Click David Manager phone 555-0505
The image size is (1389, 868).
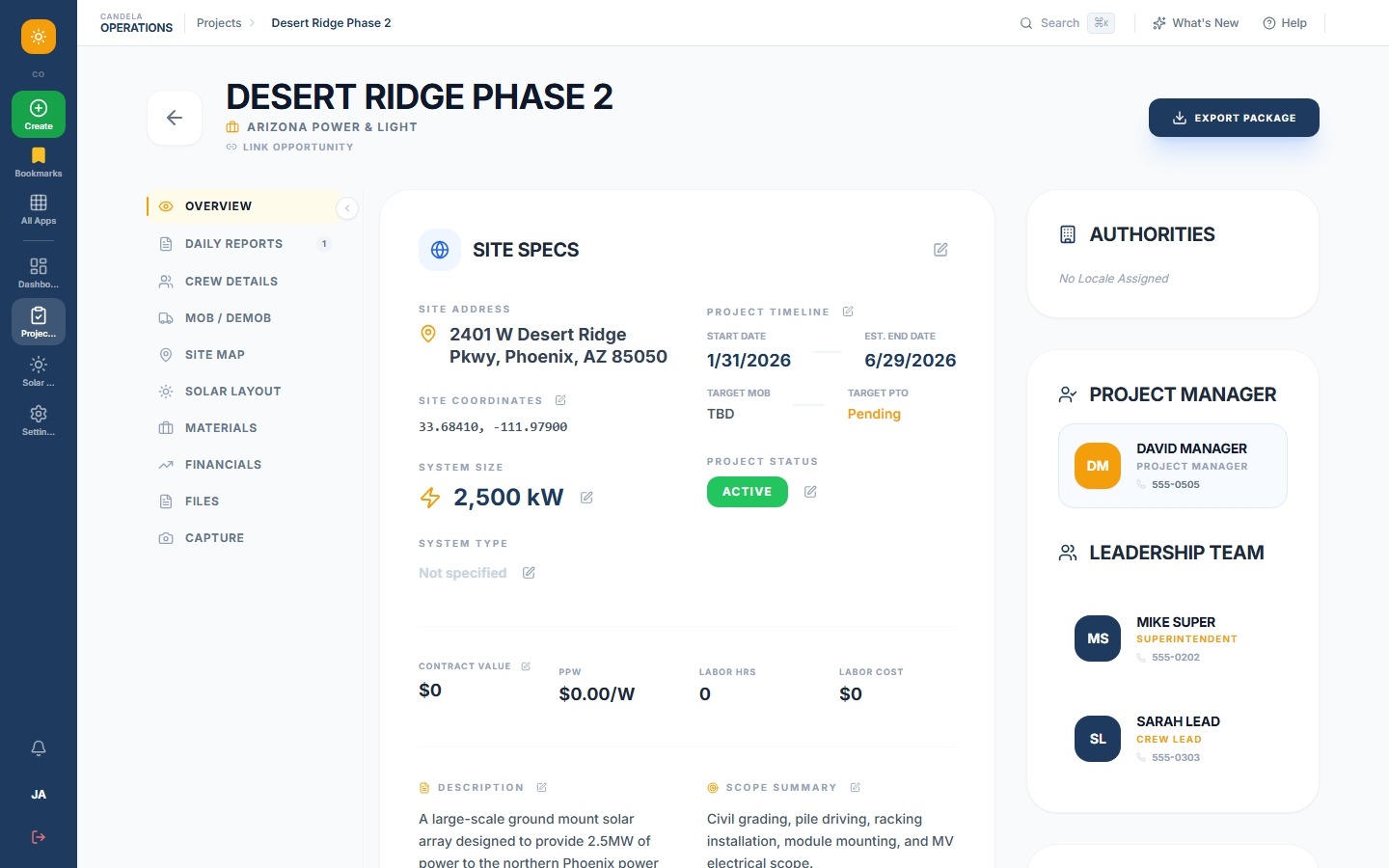point(1168,485)
